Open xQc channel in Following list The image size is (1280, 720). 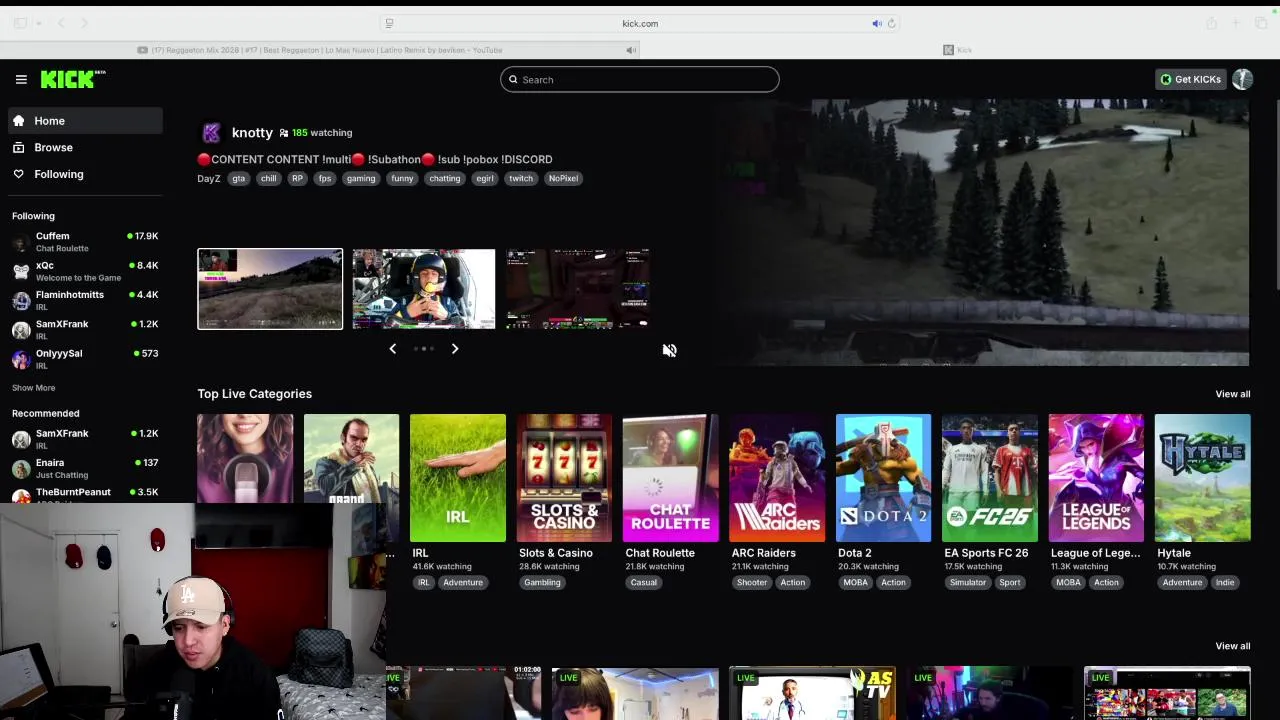pyautogui.click(x=85, y=271)
